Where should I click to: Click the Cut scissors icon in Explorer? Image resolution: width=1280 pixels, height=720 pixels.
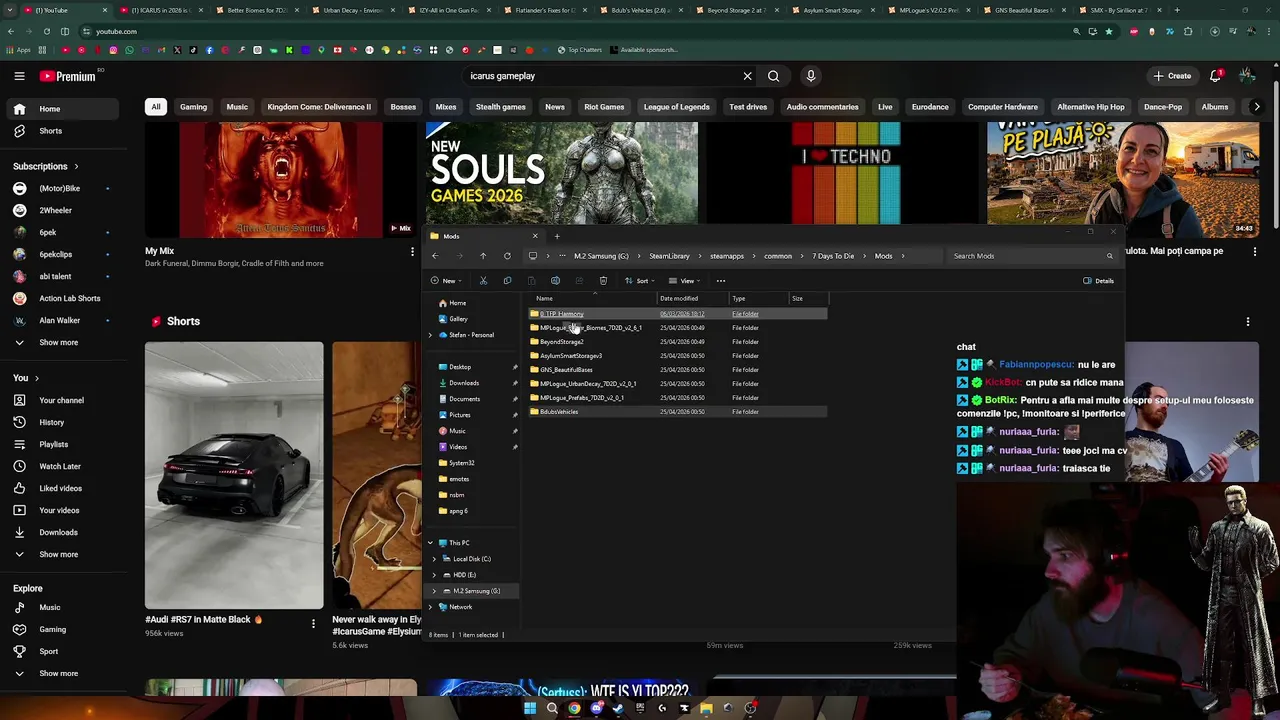point(483,281)
